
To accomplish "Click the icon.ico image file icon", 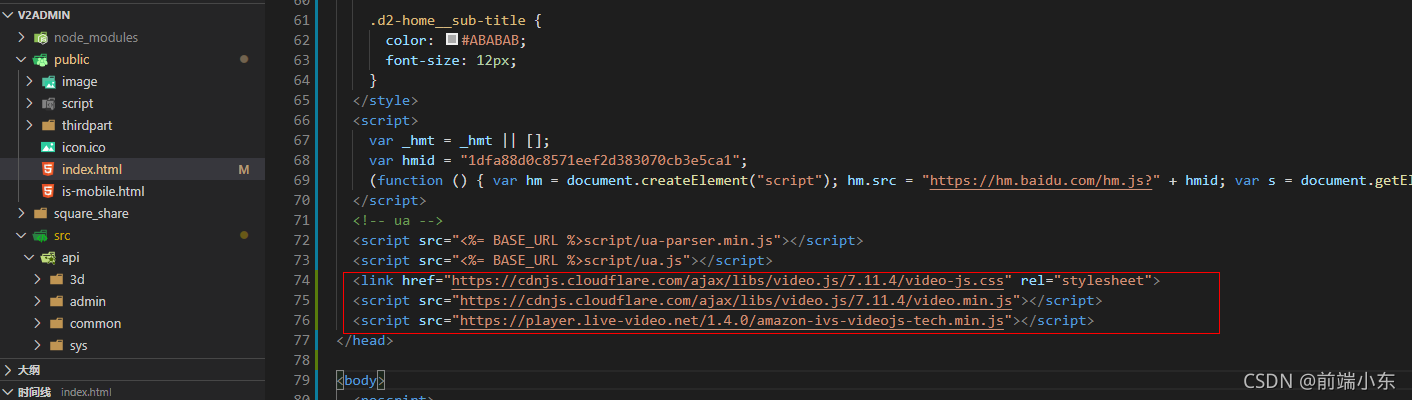I will tap(49, 147).
